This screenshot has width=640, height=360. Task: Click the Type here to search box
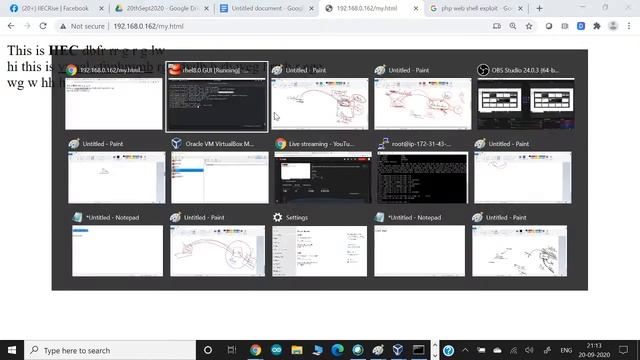110,350
